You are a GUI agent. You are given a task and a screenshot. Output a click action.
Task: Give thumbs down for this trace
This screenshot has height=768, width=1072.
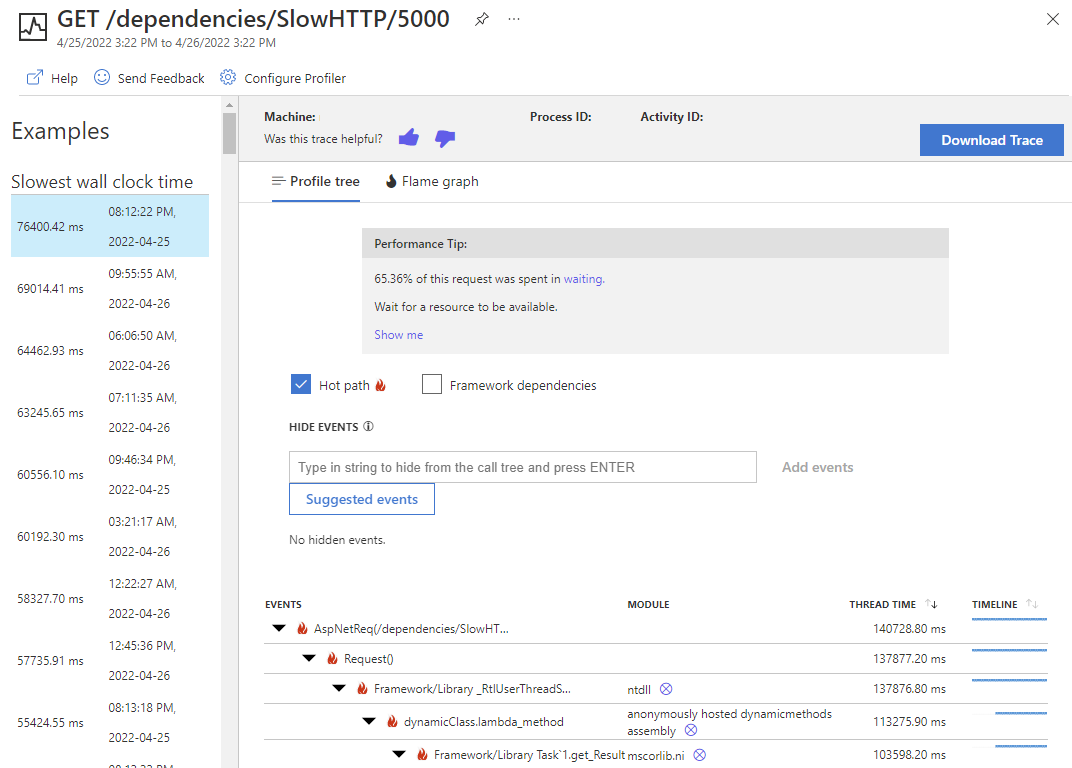pyautogui.click(x=445, y=138)
